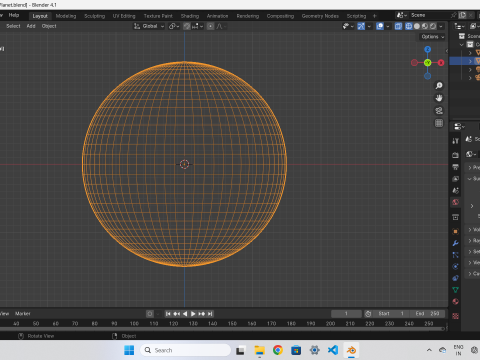Screen dimensions: 480x360
Task: Open the snapping options dropdown
Action: [197, 26]
